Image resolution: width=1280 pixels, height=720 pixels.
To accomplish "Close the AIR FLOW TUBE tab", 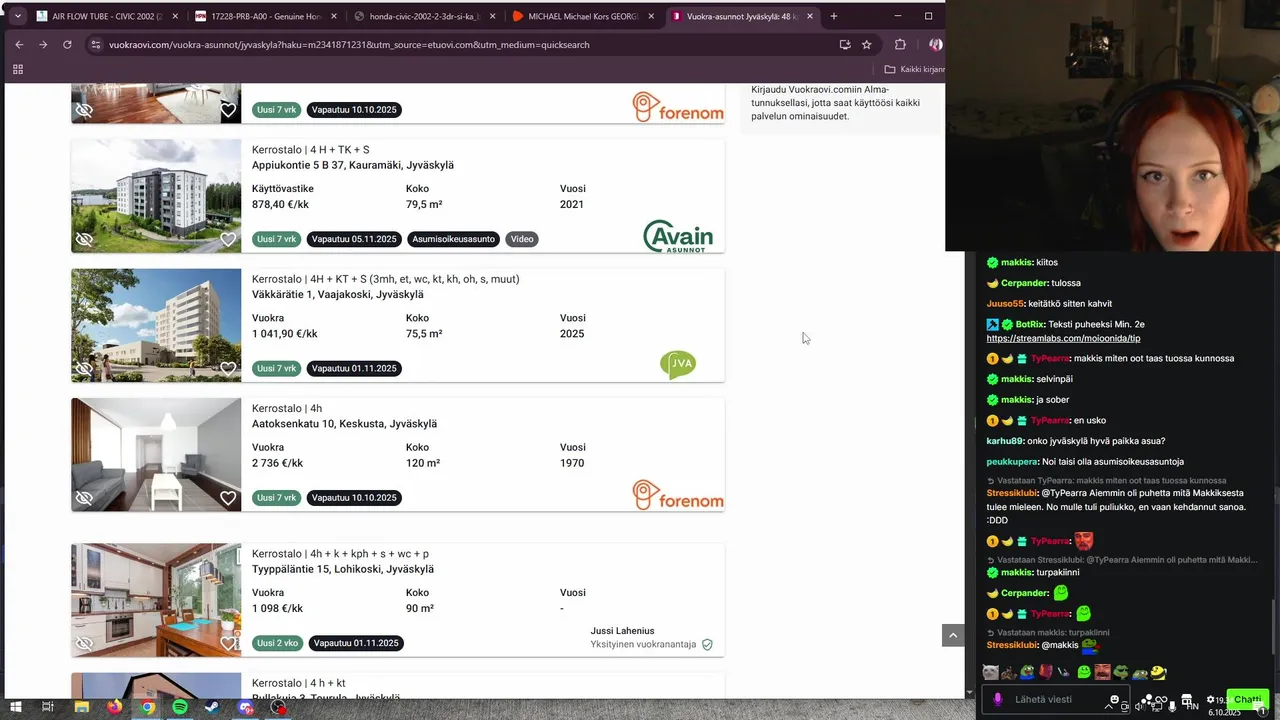I will [x=175, y=16].
